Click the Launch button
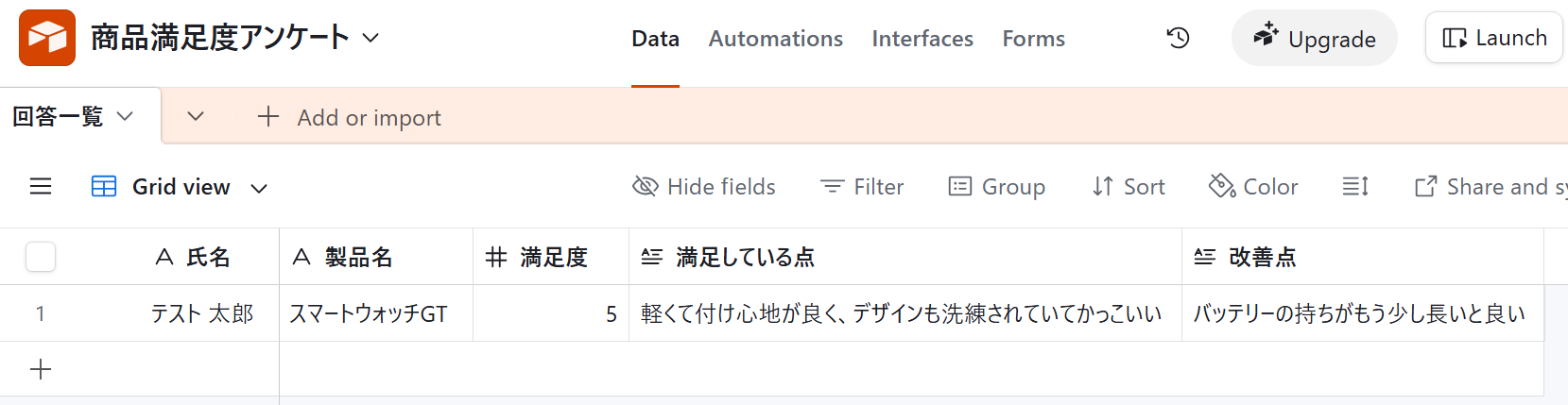Viewport: 1568px width, 405px height. pos(1493,38)
